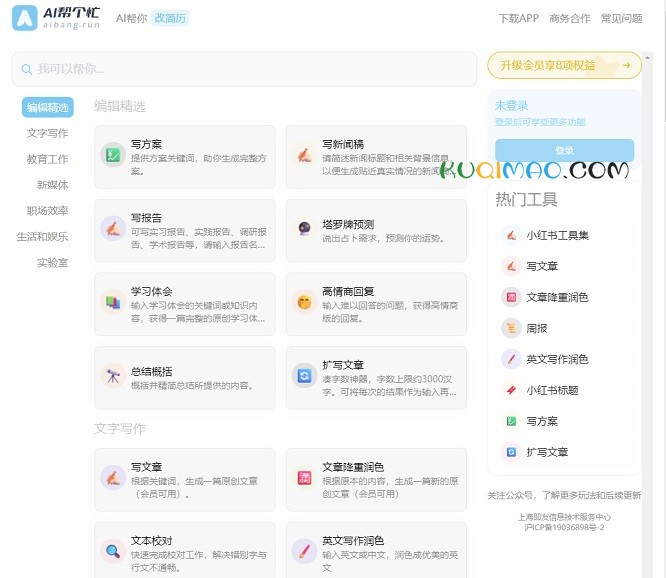The width and height of the screenshot is (666, 578).
Task: Select the 编辑精选 sidebar category
Action: point(48,107)
